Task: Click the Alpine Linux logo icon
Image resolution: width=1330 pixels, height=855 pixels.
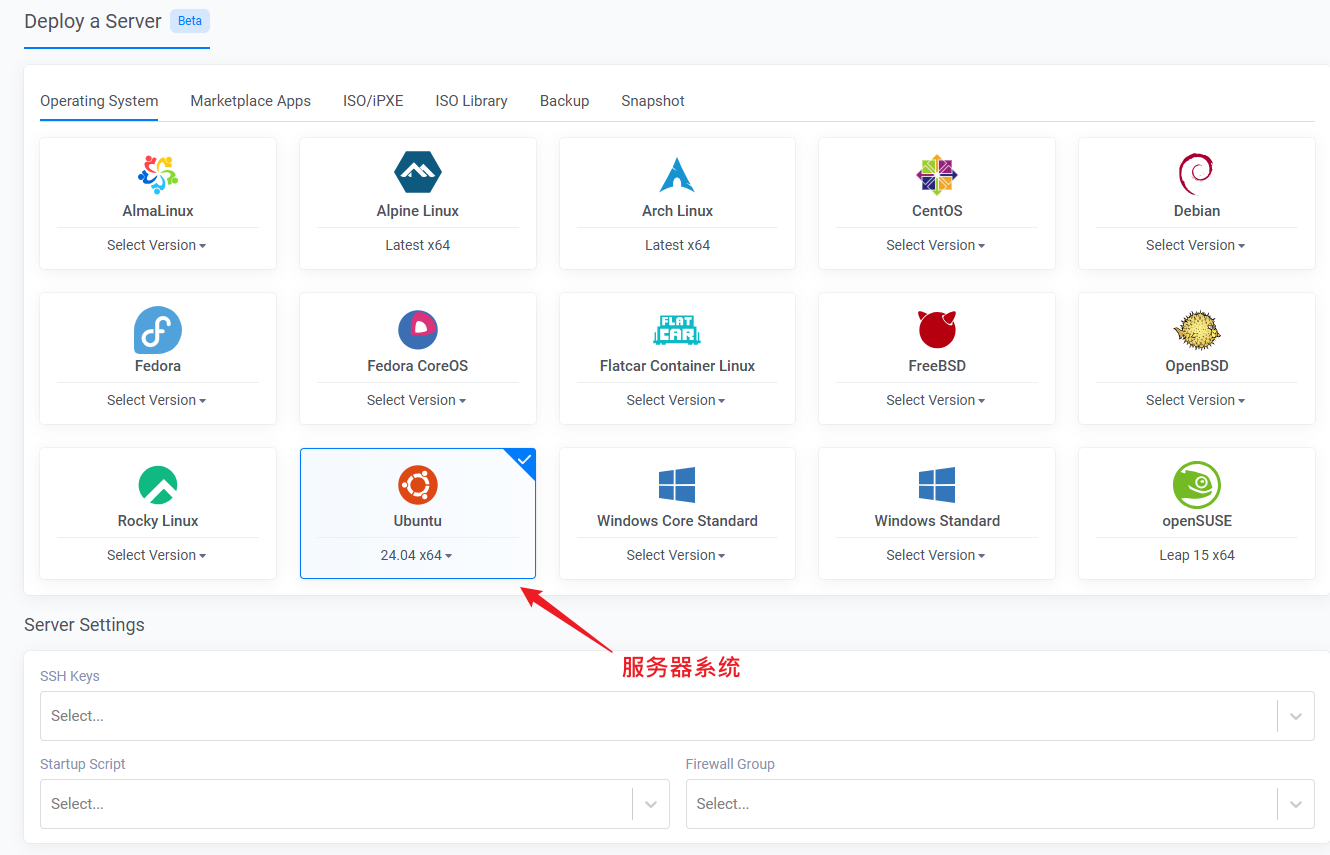Action: (x=417, y=173)
